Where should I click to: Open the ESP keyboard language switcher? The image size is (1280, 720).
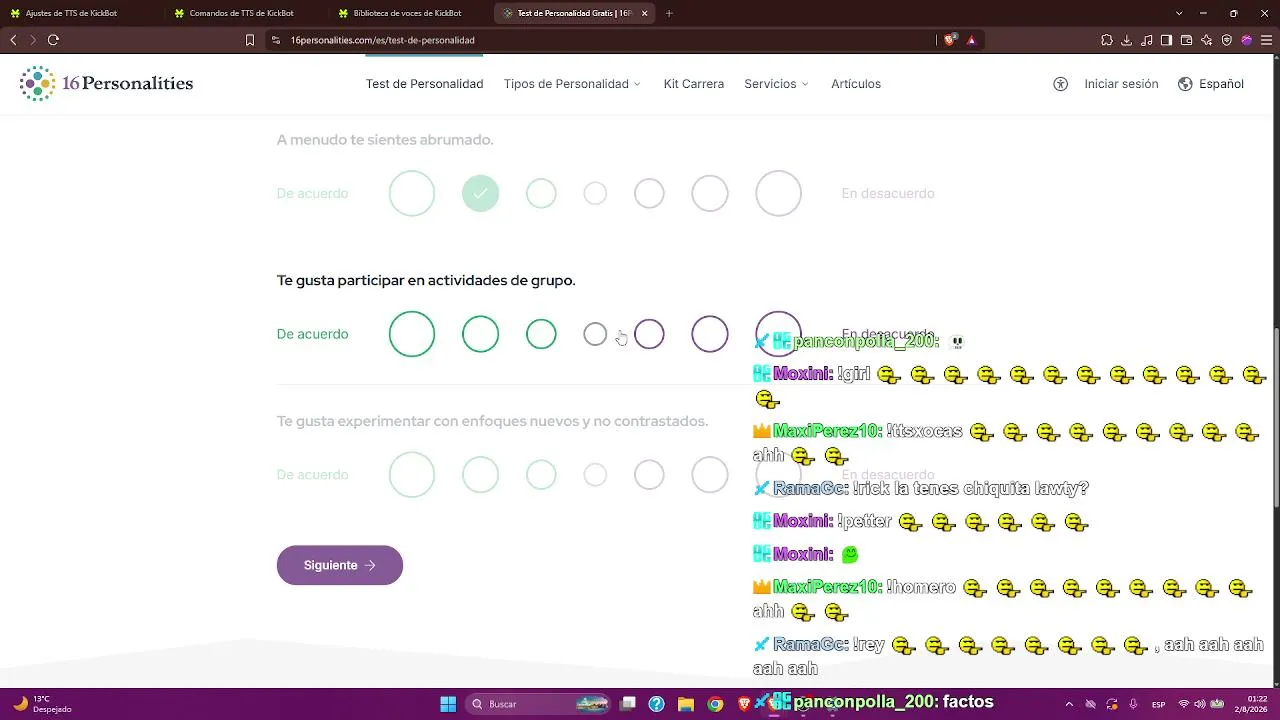point(1158,704)
